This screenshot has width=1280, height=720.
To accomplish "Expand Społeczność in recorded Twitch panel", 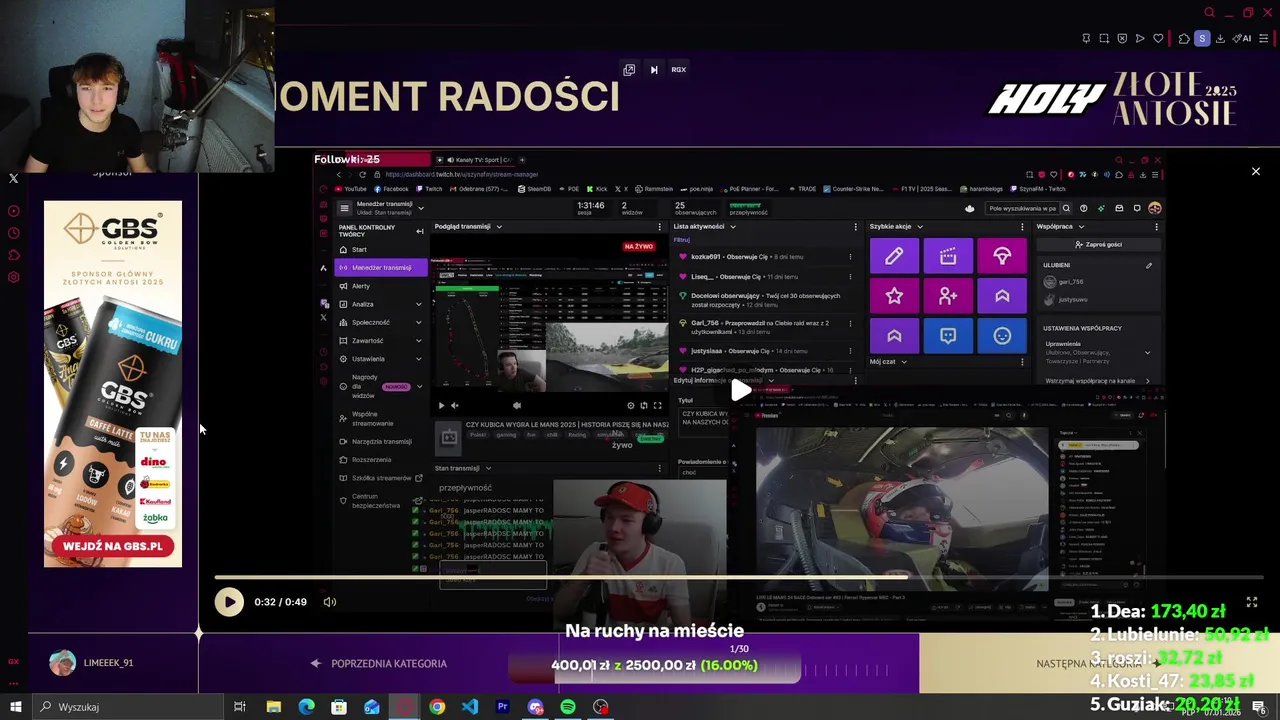I will coord(381,322).
